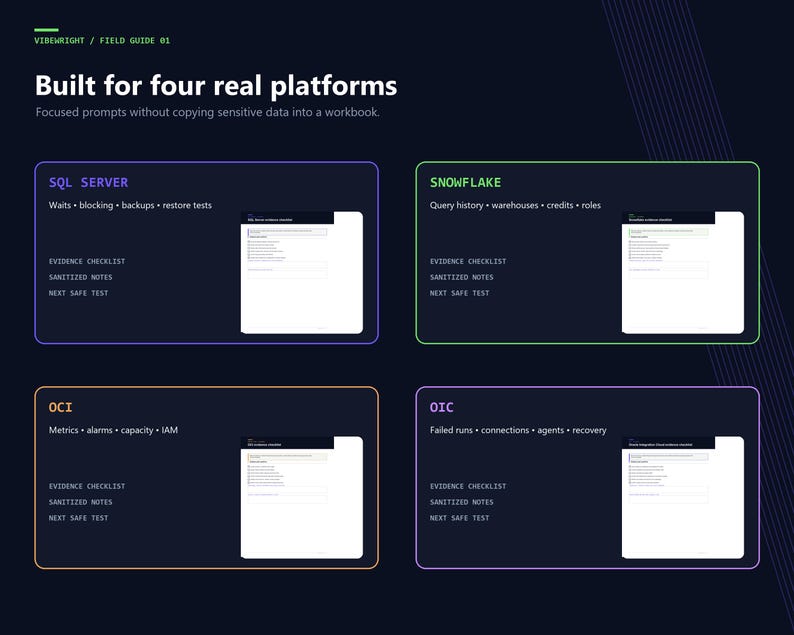Click the 'Built for four real platforms' title

pos(216,86)
